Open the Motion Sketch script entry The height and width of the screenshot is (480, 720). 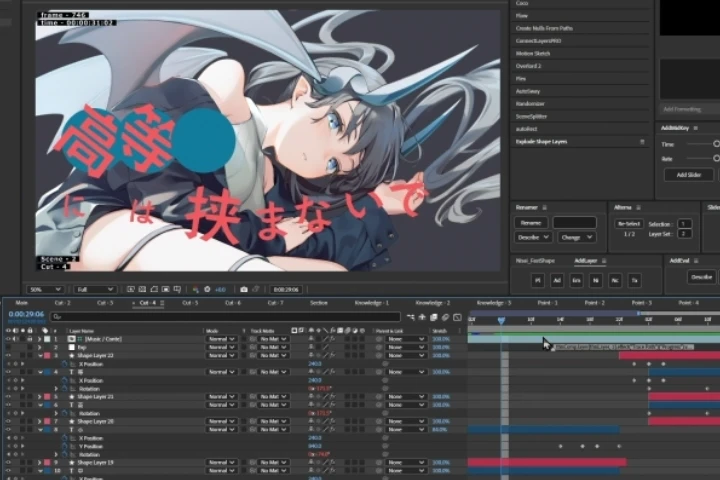coord(533,53)
